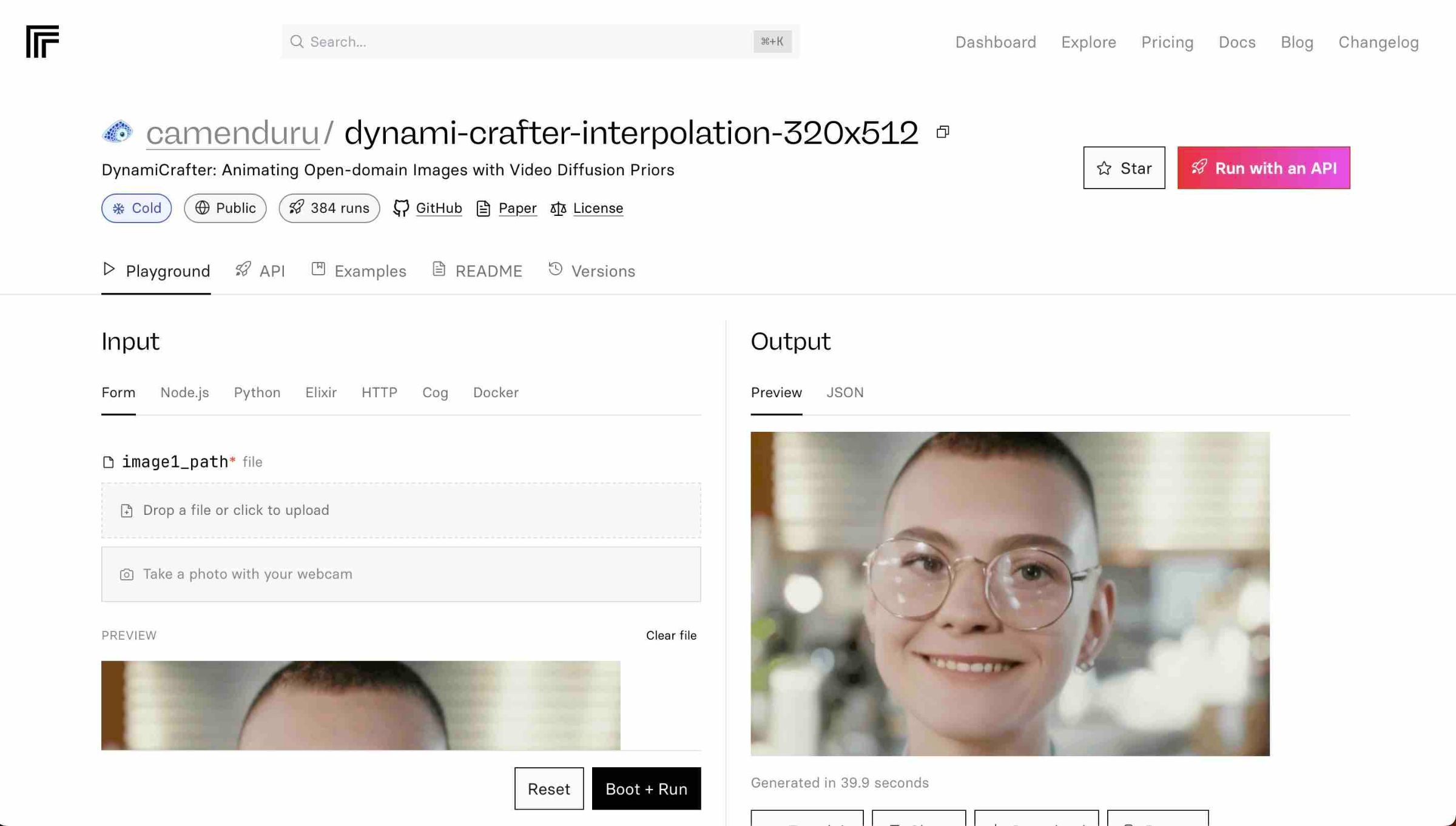This screenshot has width=1456, height=826.
Task: Open the GitHub repository link
Action: 438,208
